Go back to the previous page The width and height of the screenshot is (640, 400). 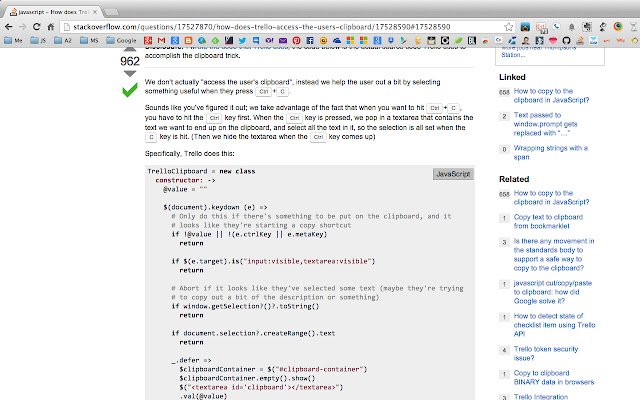9,27
